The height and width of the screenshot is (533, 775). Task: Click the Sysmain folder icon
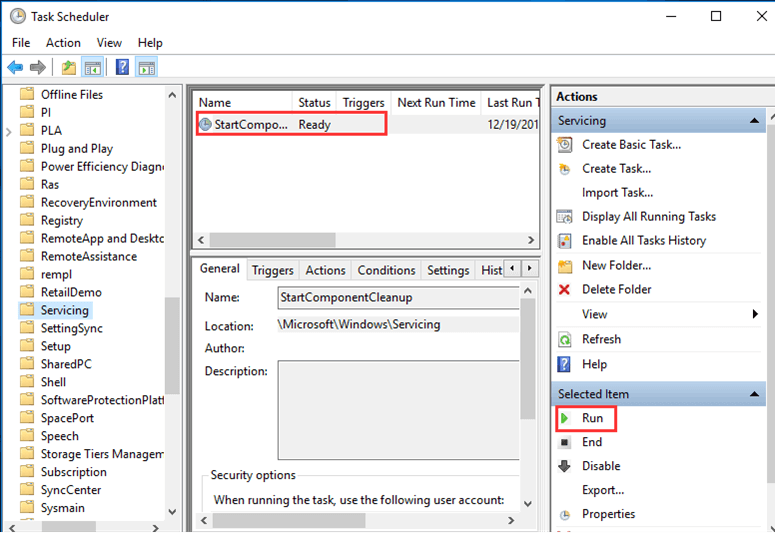click(x=27, y=507)
